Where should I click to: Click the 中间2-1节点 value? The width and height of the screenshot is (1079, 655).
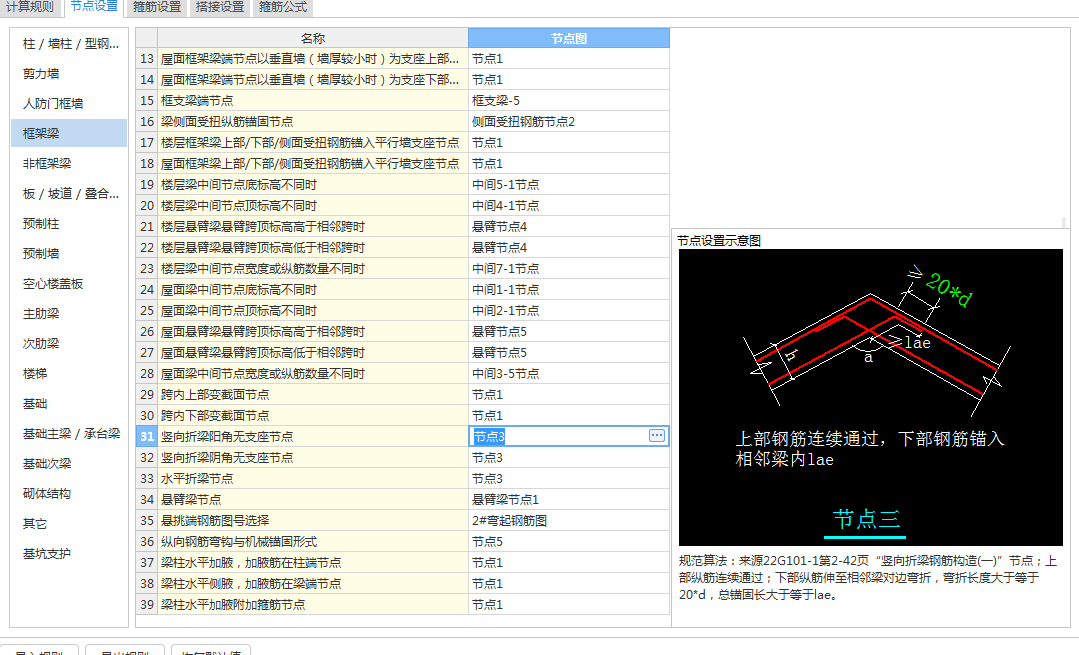pyautogui.click(x=568, y=310)
